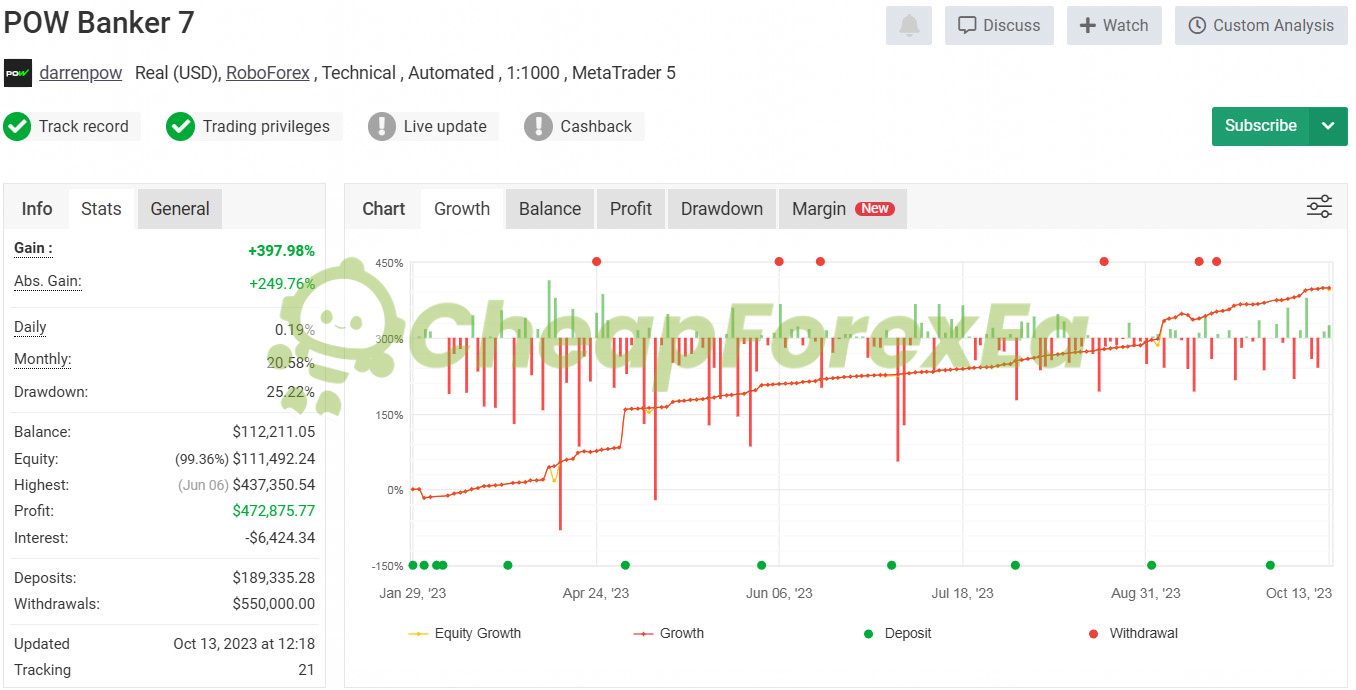
Task: Click the first withdrawal marker near Apr 24
Action: (x=596, y=261)
